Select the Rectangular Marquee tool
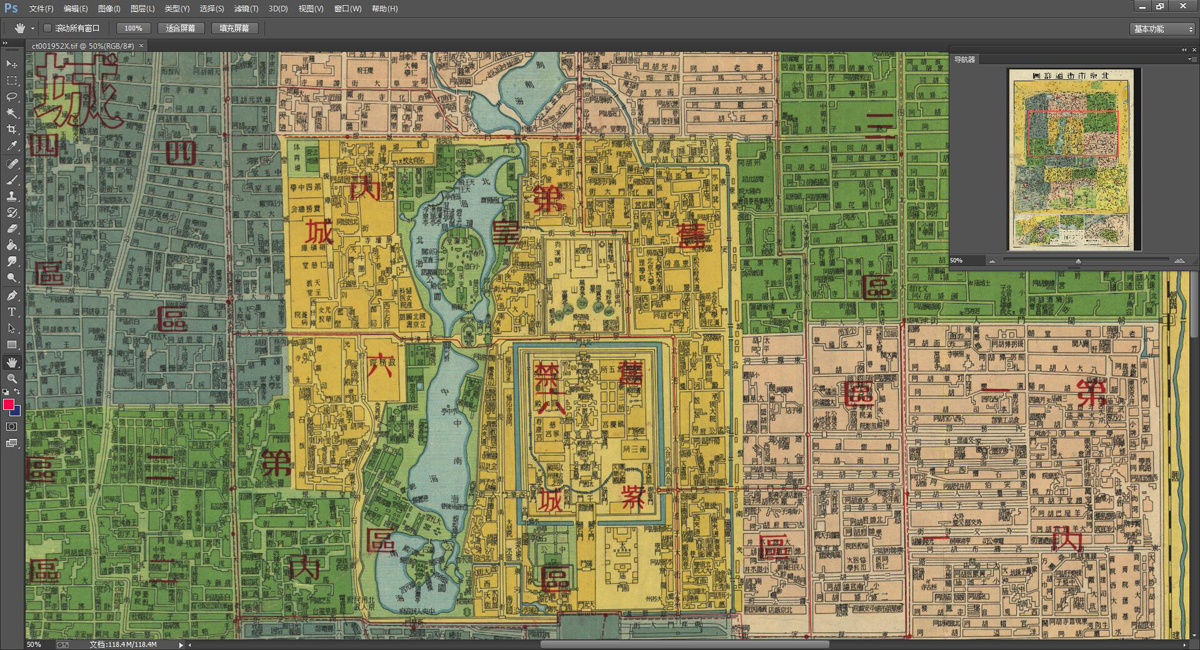 click(12, 80)
